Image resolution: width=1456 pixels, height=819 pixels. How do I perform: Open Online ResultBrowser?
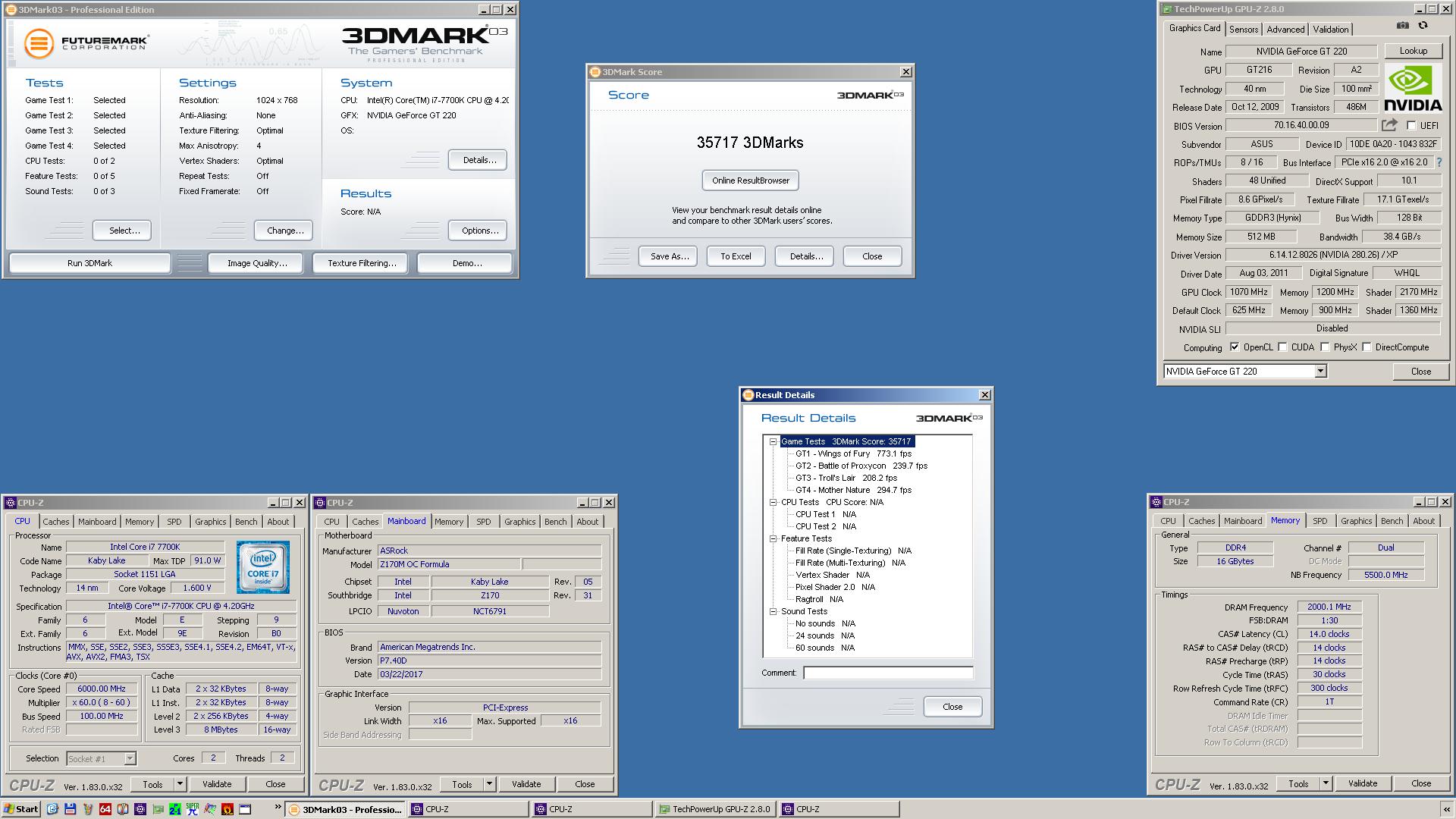751,180
